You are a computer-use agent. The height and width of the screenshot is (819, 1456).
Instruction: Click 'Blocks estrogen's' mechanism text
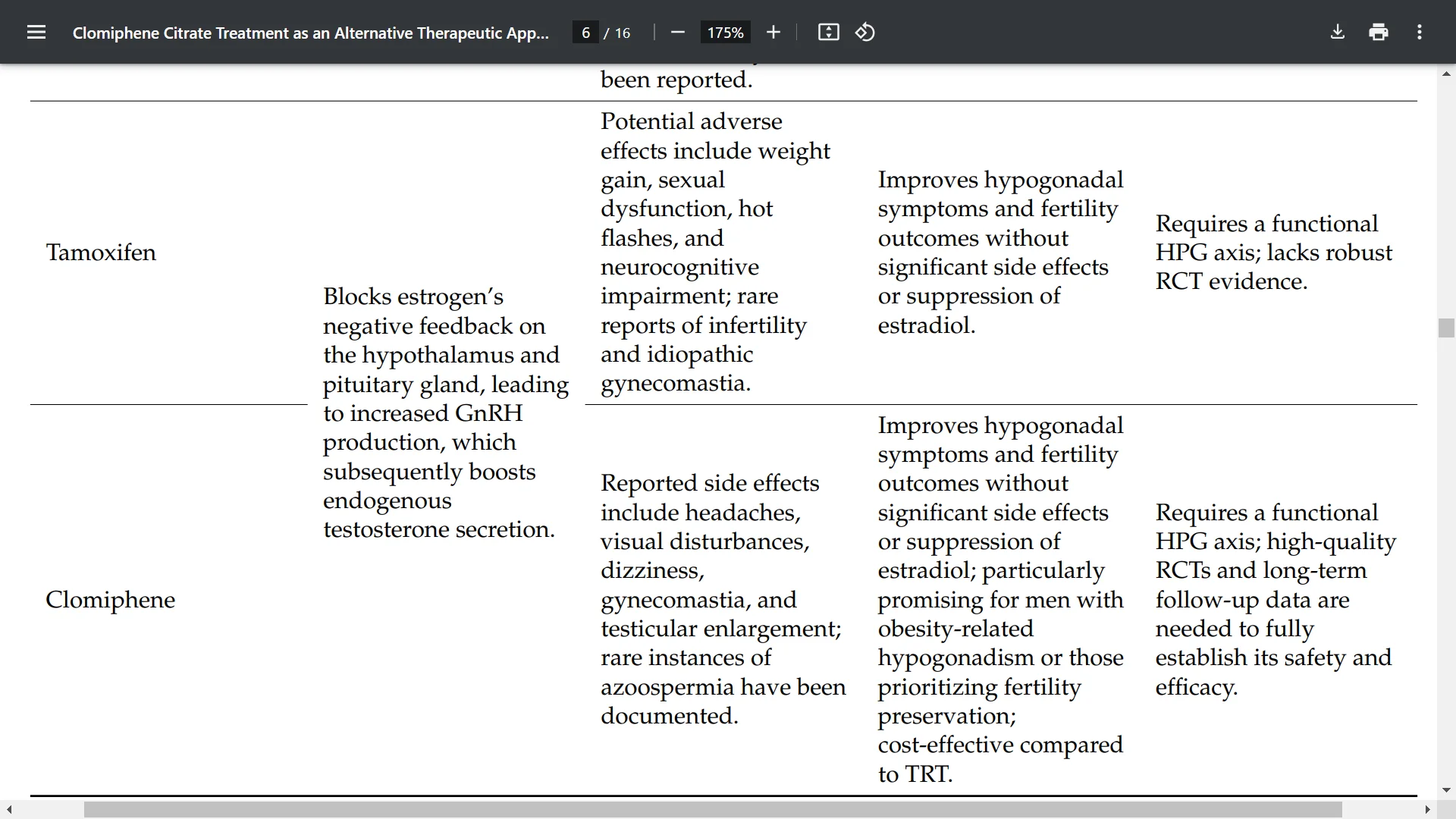(413, 296)
